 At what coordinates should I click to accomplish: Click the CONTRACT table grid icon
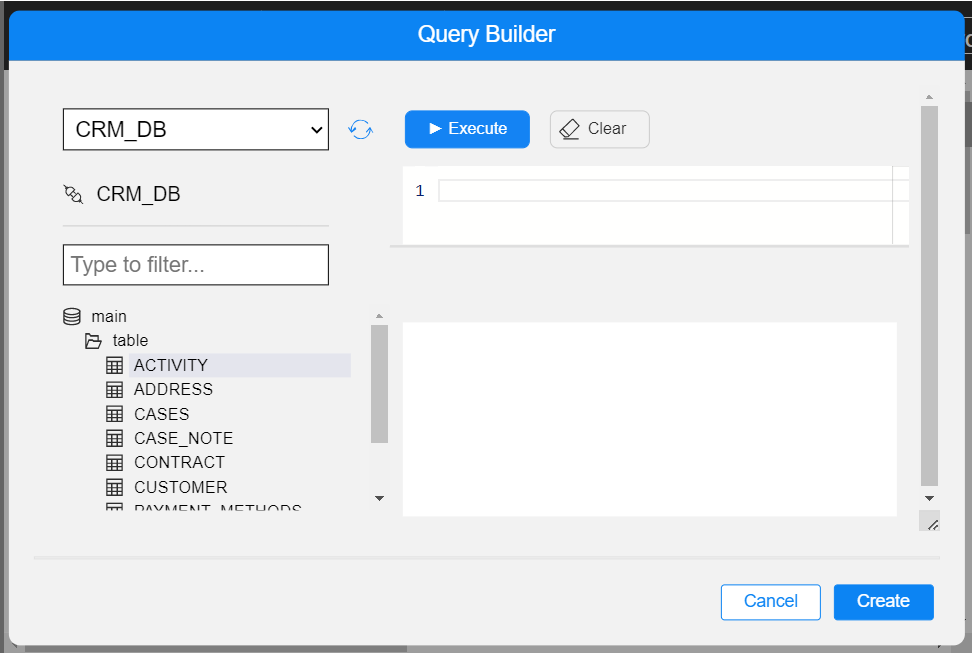click(115, 462)
